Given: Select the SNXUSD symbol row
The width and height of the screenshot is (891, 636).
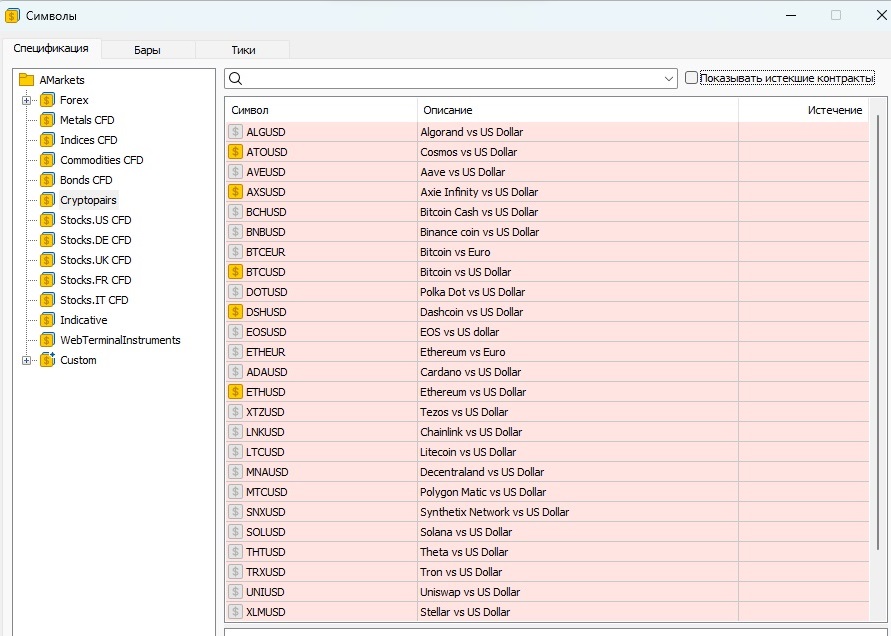Looking at the screenshot, I should click(548, 512).
